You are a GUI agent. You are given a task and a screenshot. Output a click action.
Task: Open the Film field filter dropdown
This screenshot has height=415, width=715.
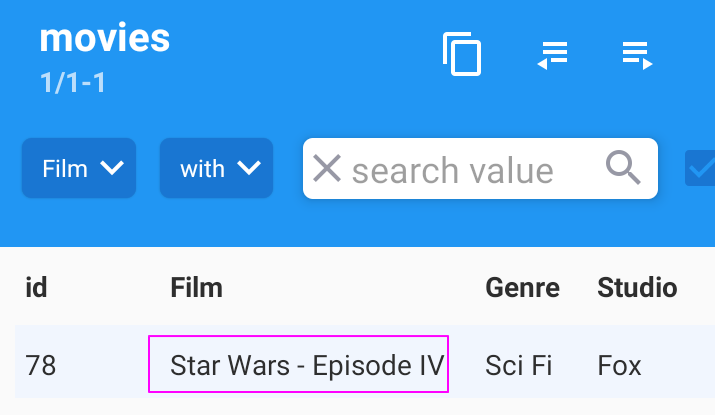[78, 169]
